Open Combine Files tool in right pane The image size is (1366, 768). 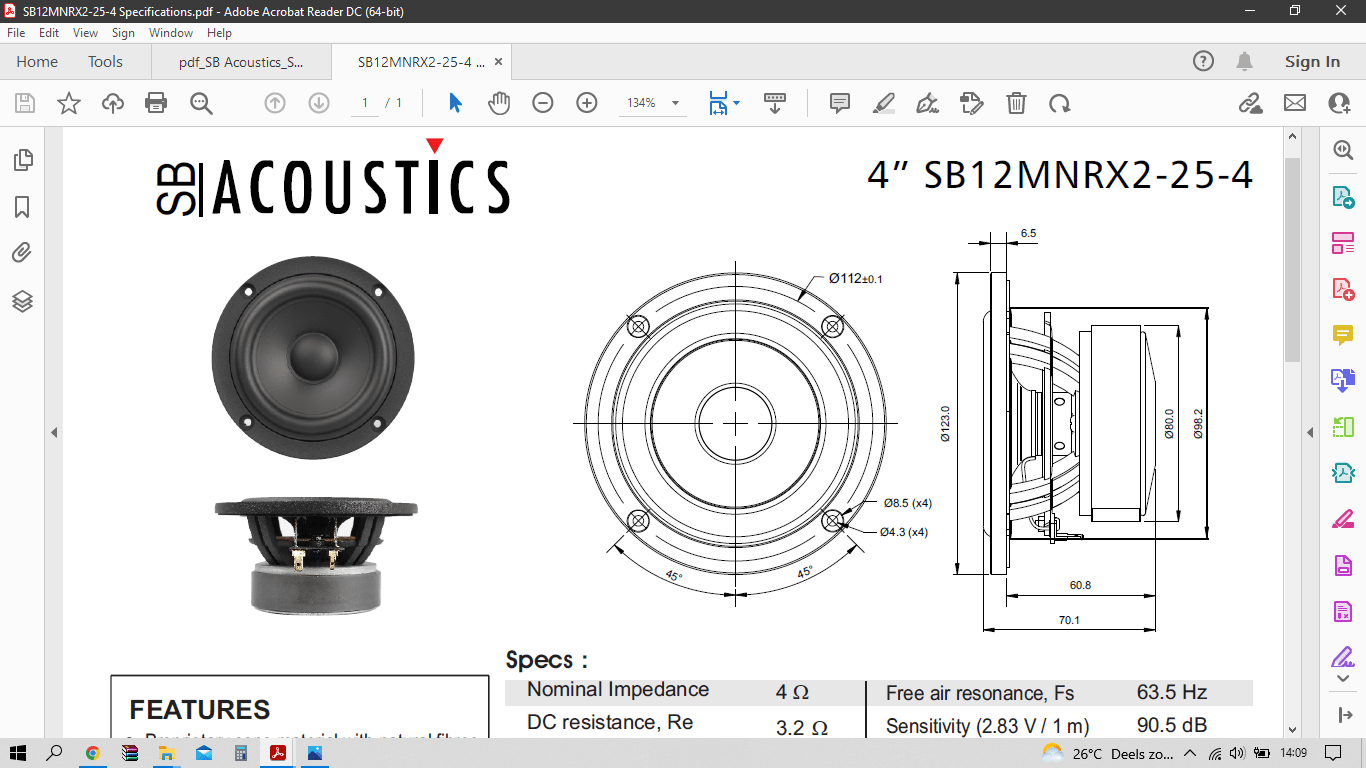pyautogui.click(x=1343, y=380)
